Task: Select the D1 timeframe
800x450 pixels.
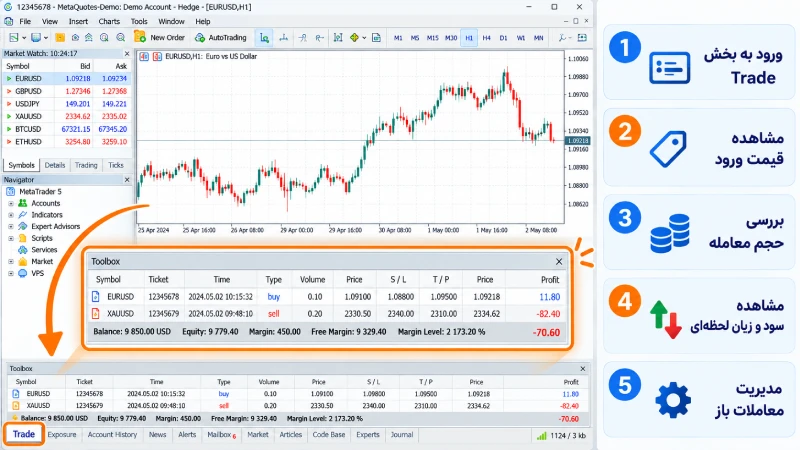Action: 504,38
